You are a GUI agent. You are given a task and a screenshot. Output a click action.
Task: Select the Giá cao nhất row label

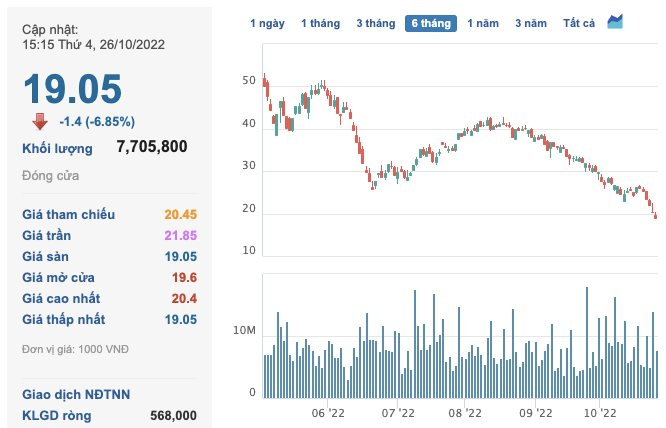pos(63,298)
